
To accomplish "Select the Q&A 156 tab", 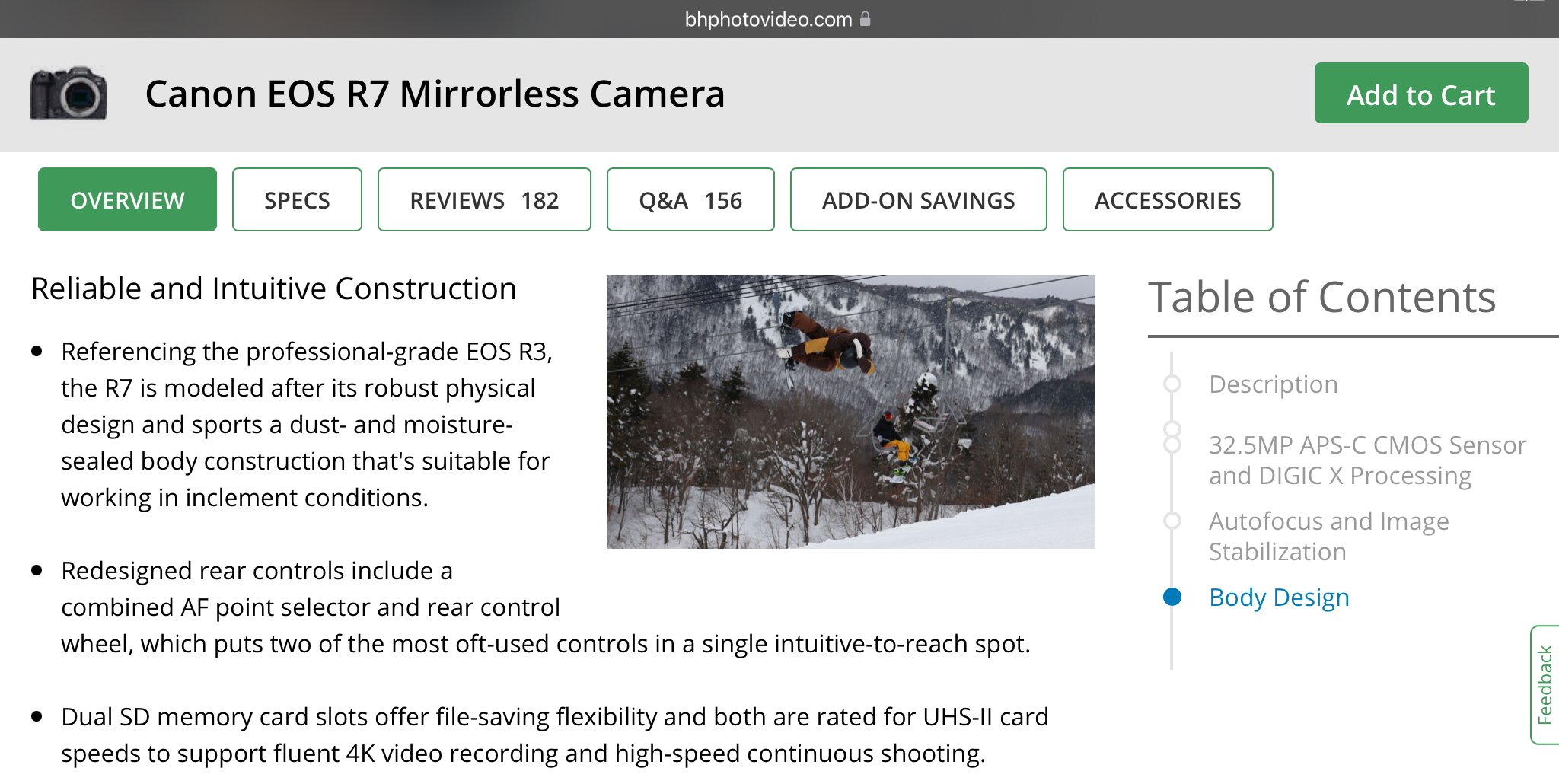I will point(690,199).
